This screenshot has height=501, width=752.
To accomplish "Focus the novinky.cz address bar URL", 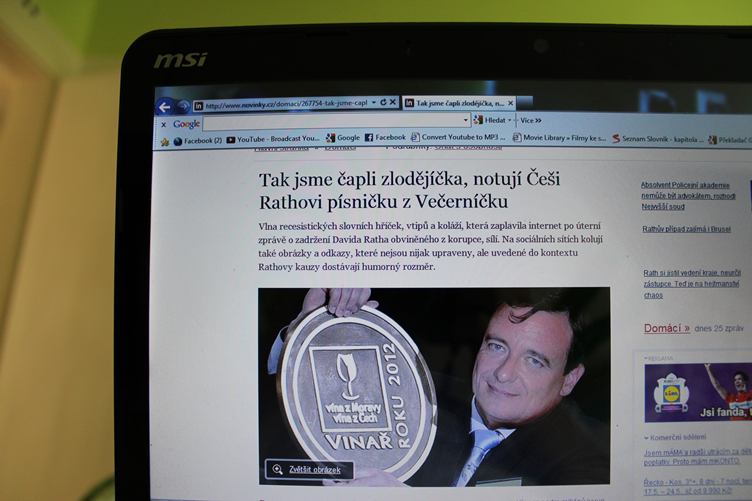I will click(286, 104).
